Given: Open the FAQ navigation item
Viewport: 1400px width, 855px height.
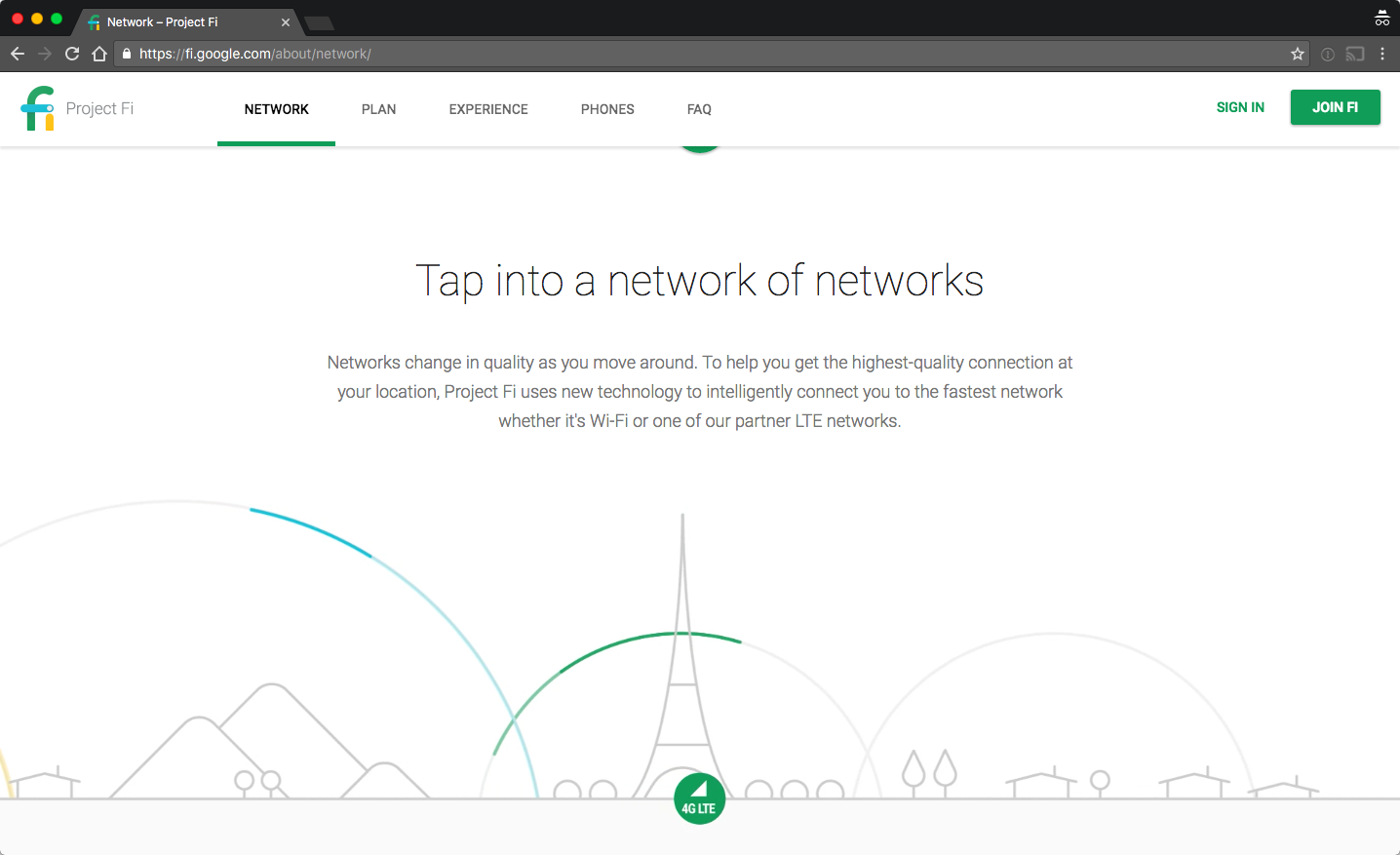Looking at the screenshot, I should click(699, 109).
